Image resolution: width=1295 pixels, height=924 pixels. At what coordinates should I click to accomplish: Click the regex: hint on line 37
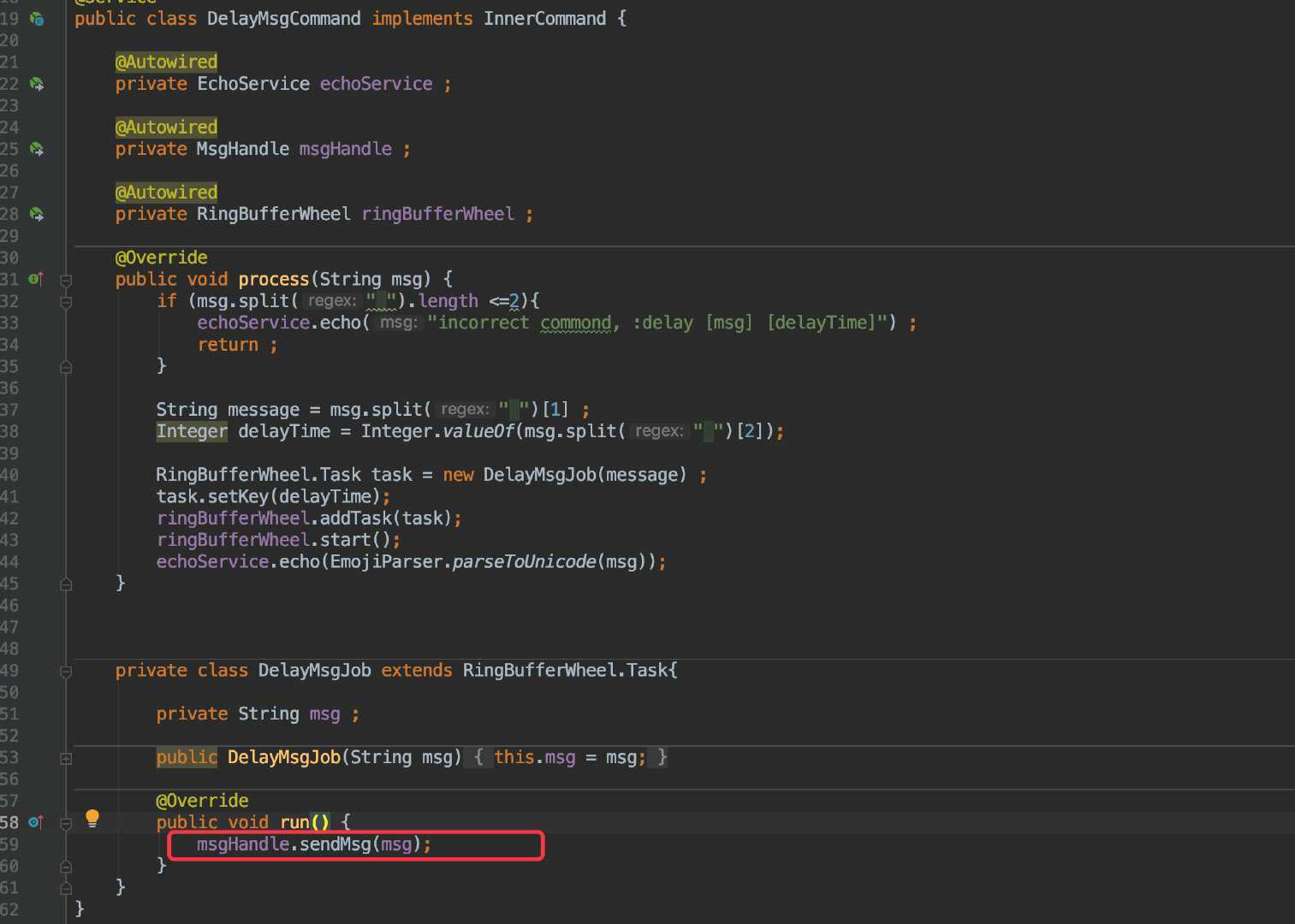click(x=464, y=410)
